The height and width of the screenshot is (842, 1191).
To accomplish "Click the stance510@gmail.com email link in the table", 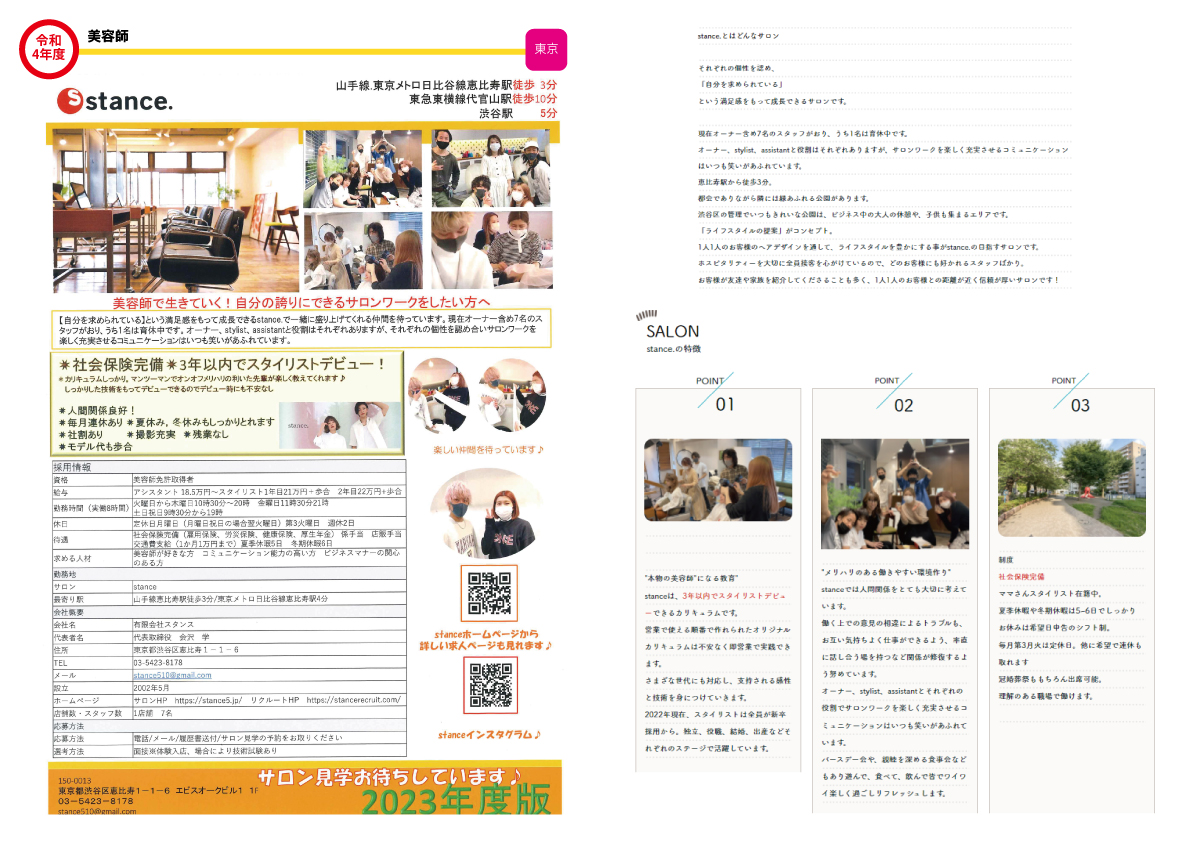I will [x=172, y=675].
